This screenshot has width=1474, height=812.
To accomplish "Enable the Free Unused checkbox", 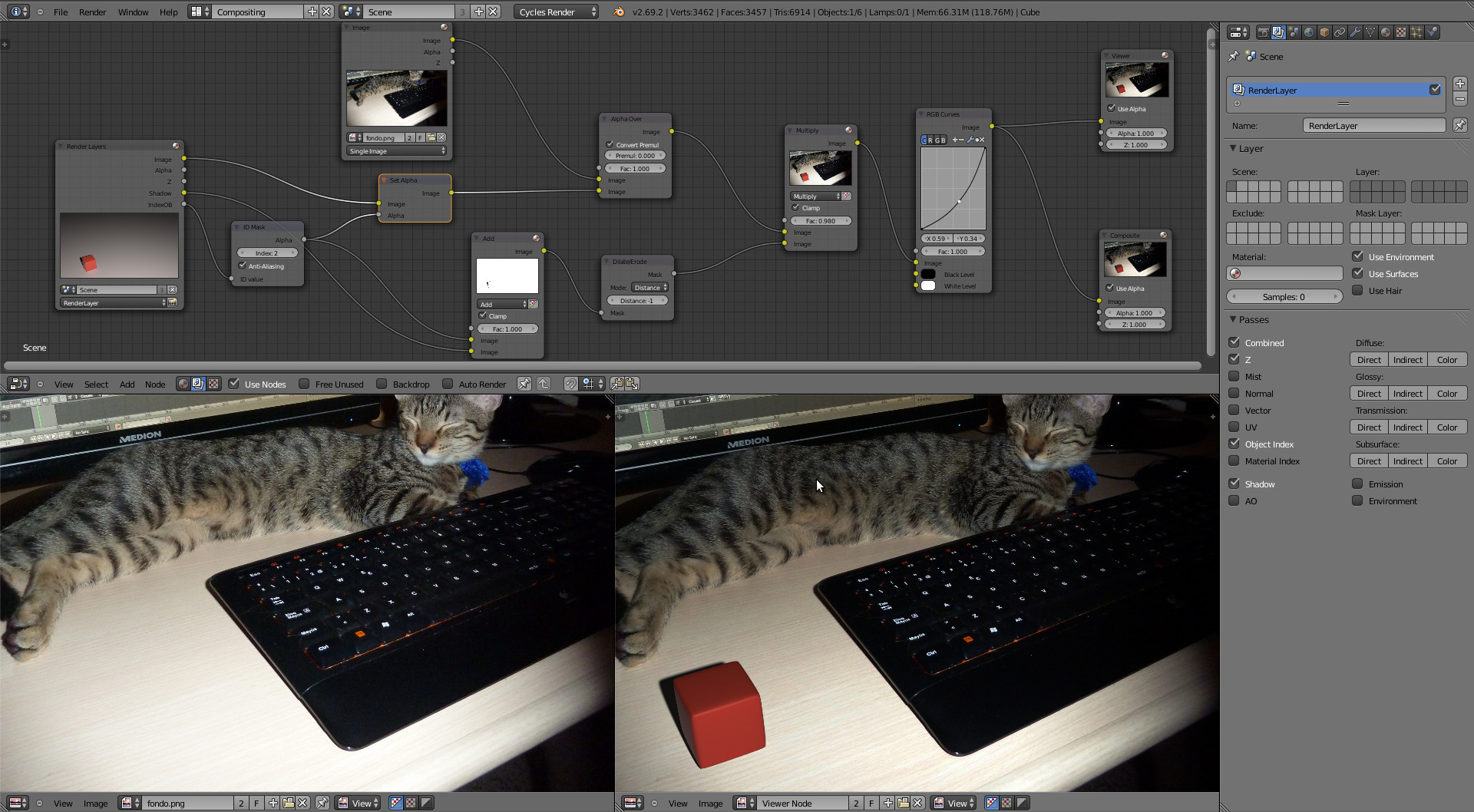I will [304, 384].
